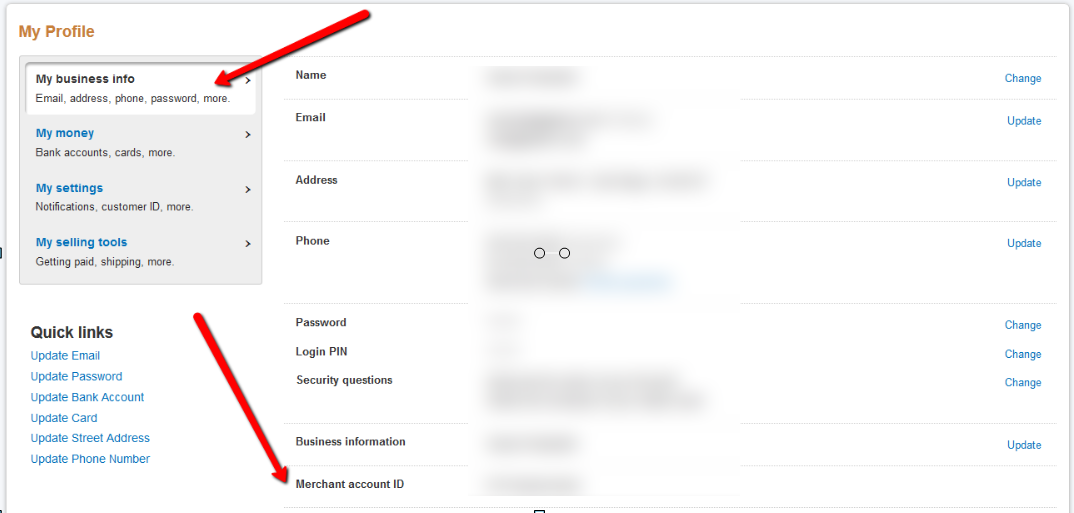Click Update link for Business information
This screenshot has height=513, width=1074.
tap(1024, 445)
